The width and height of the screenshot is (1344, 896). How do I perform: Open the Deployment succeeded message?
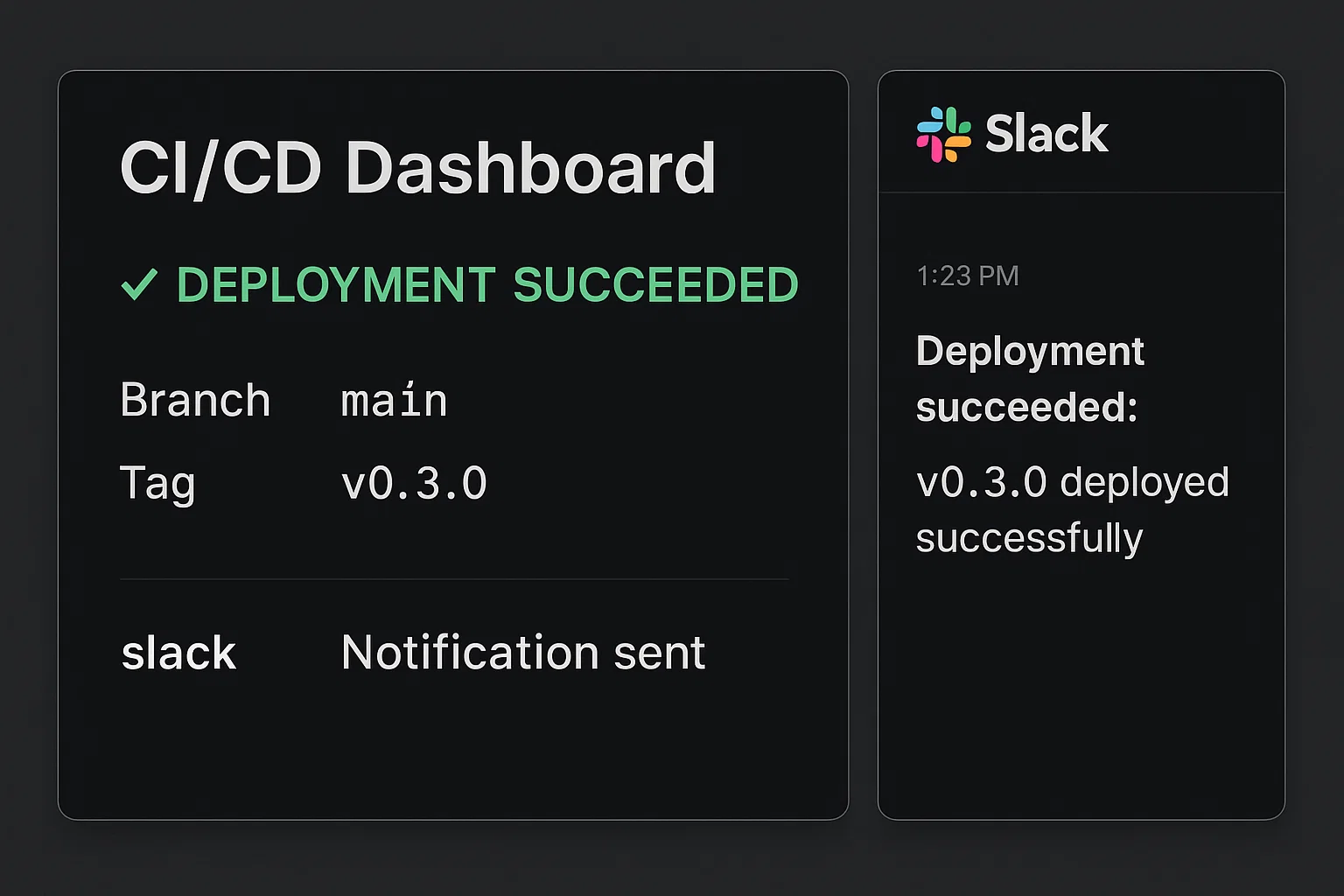click(x=1030, y=378)
